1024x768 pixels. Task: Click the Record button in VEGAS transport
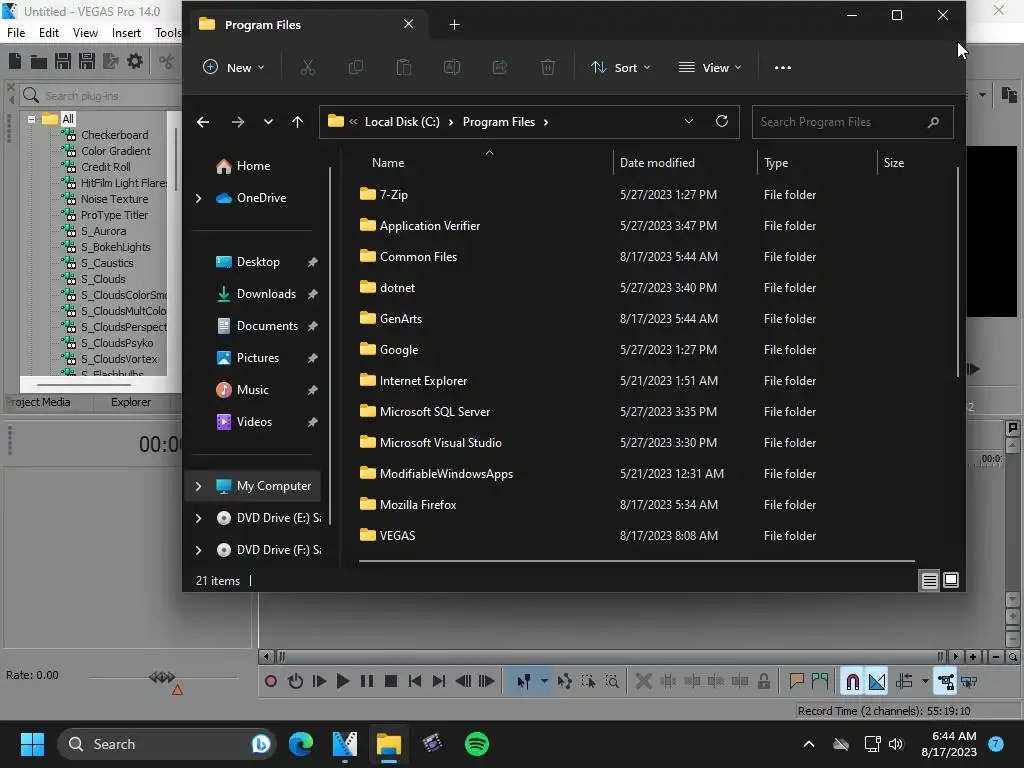point(270,682)
